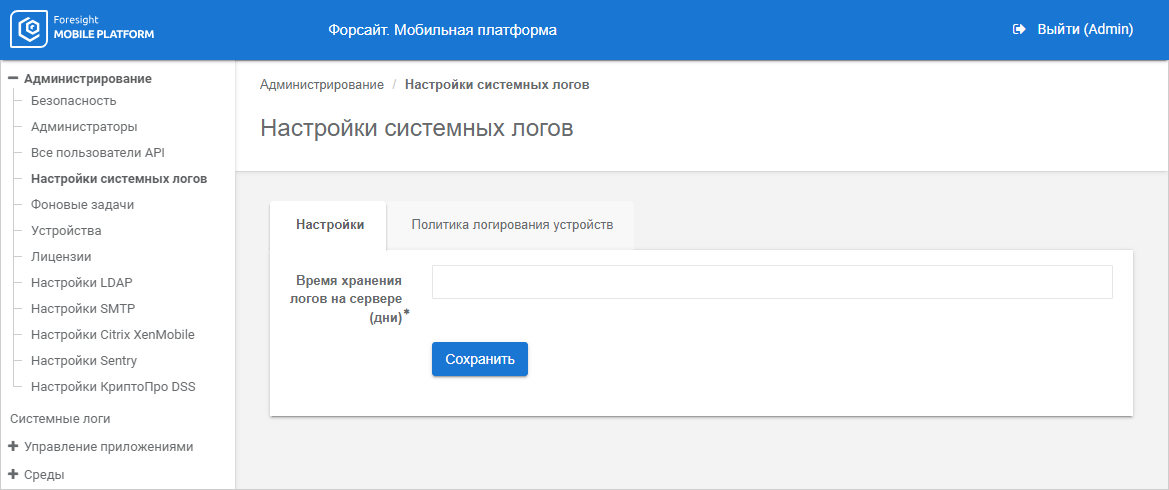The height and width of the screenshot is (490, 1169).
Task: Open Настройки КриптоПро DSS page
Action: [x=113, y=387]
